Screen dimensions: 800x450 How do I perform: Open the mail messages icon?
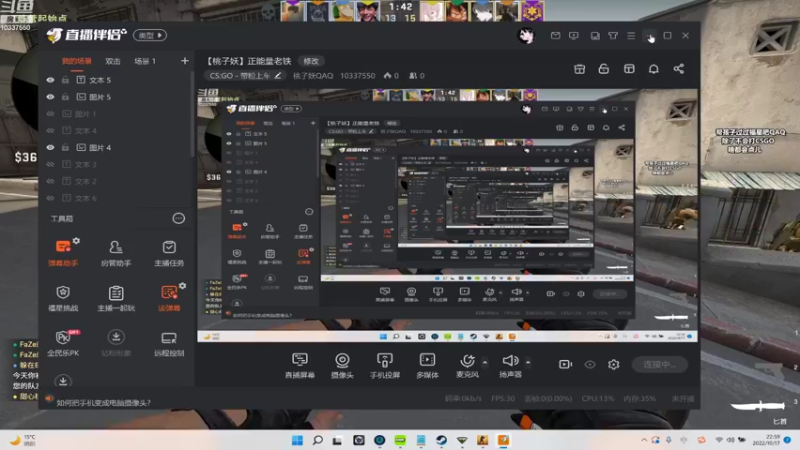556,36
